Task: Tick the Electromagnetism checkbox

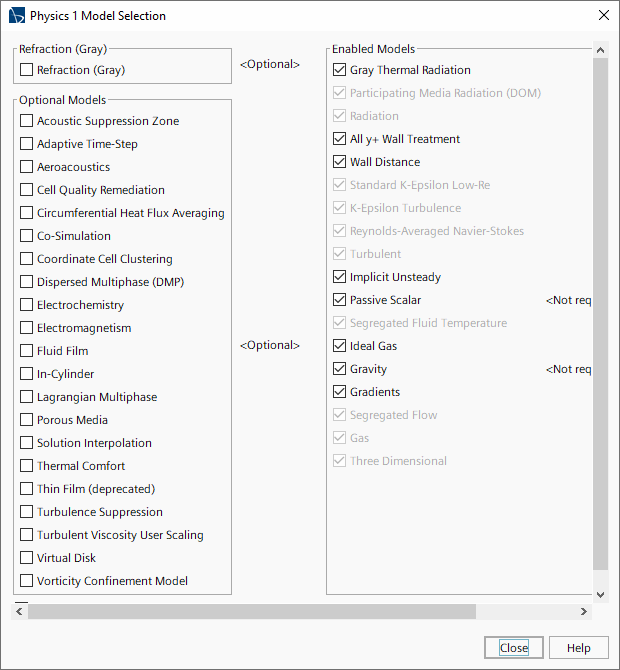Action: [x=27, y=328]
